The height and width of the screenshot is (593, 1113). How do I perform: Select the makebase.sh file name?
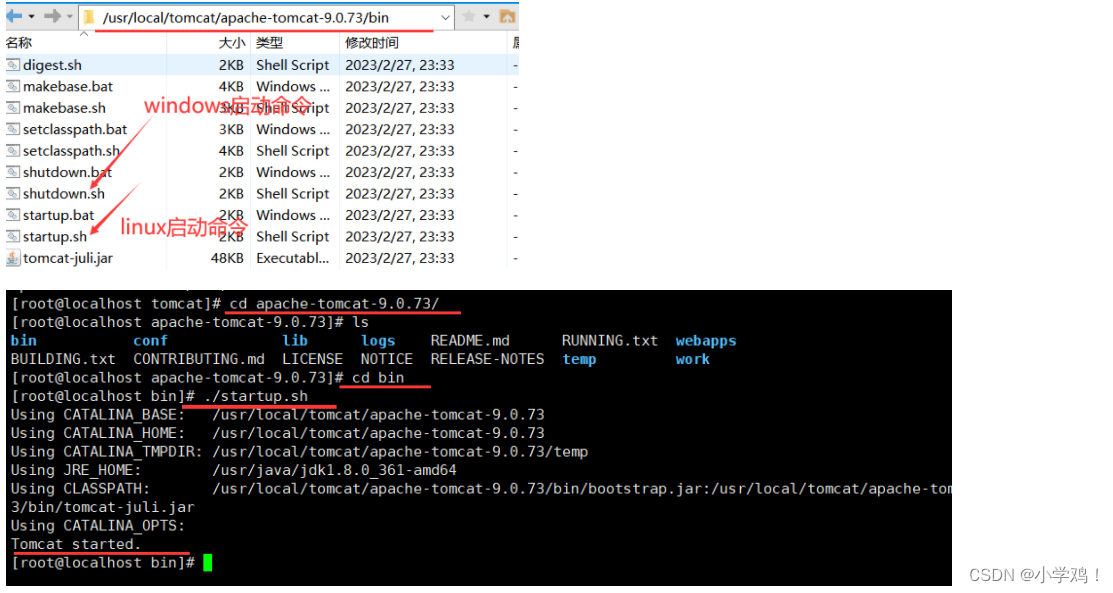(x=64, y=107)
